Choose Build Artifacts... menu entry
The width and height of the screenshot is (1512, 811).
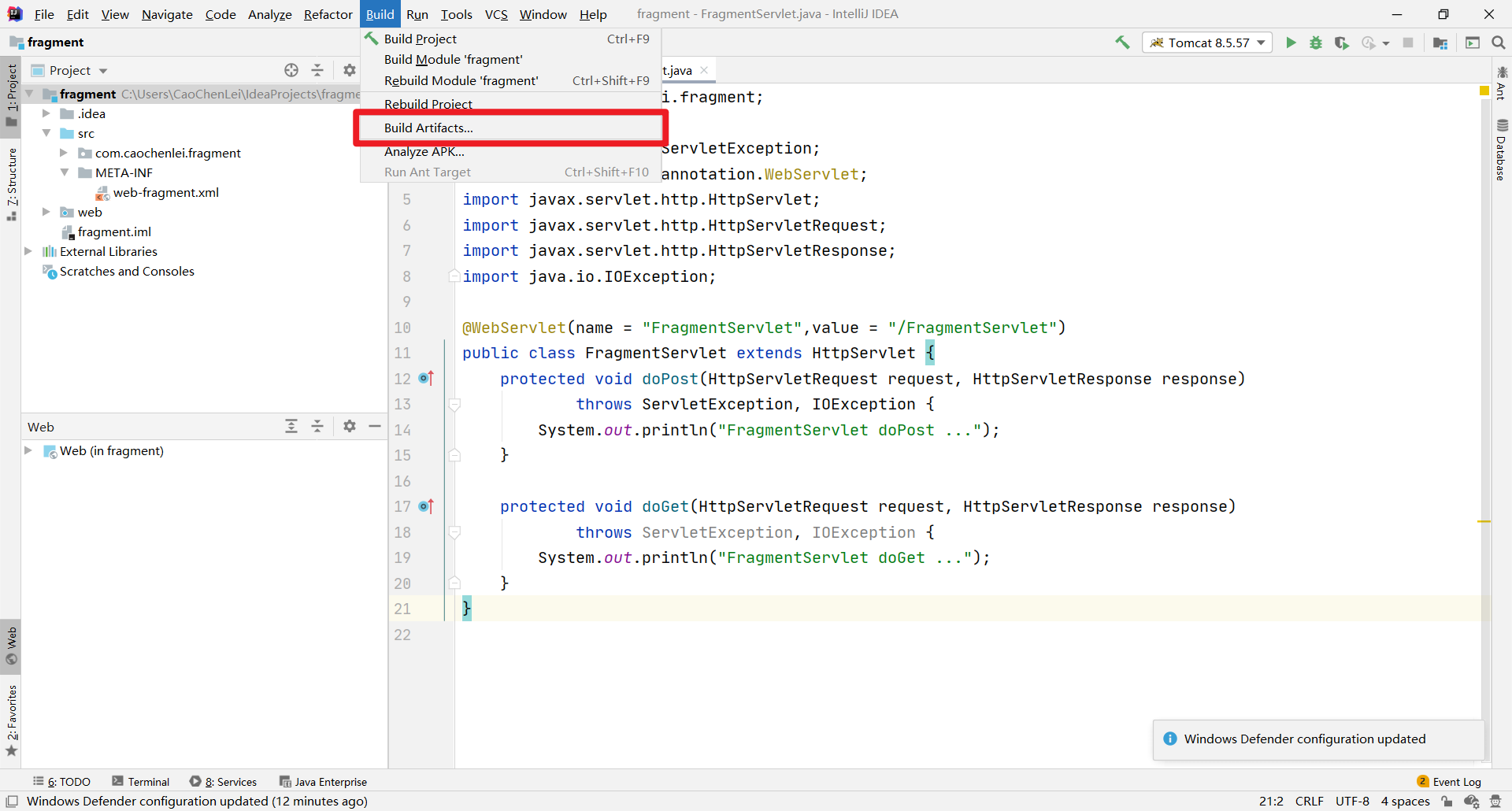510,128
